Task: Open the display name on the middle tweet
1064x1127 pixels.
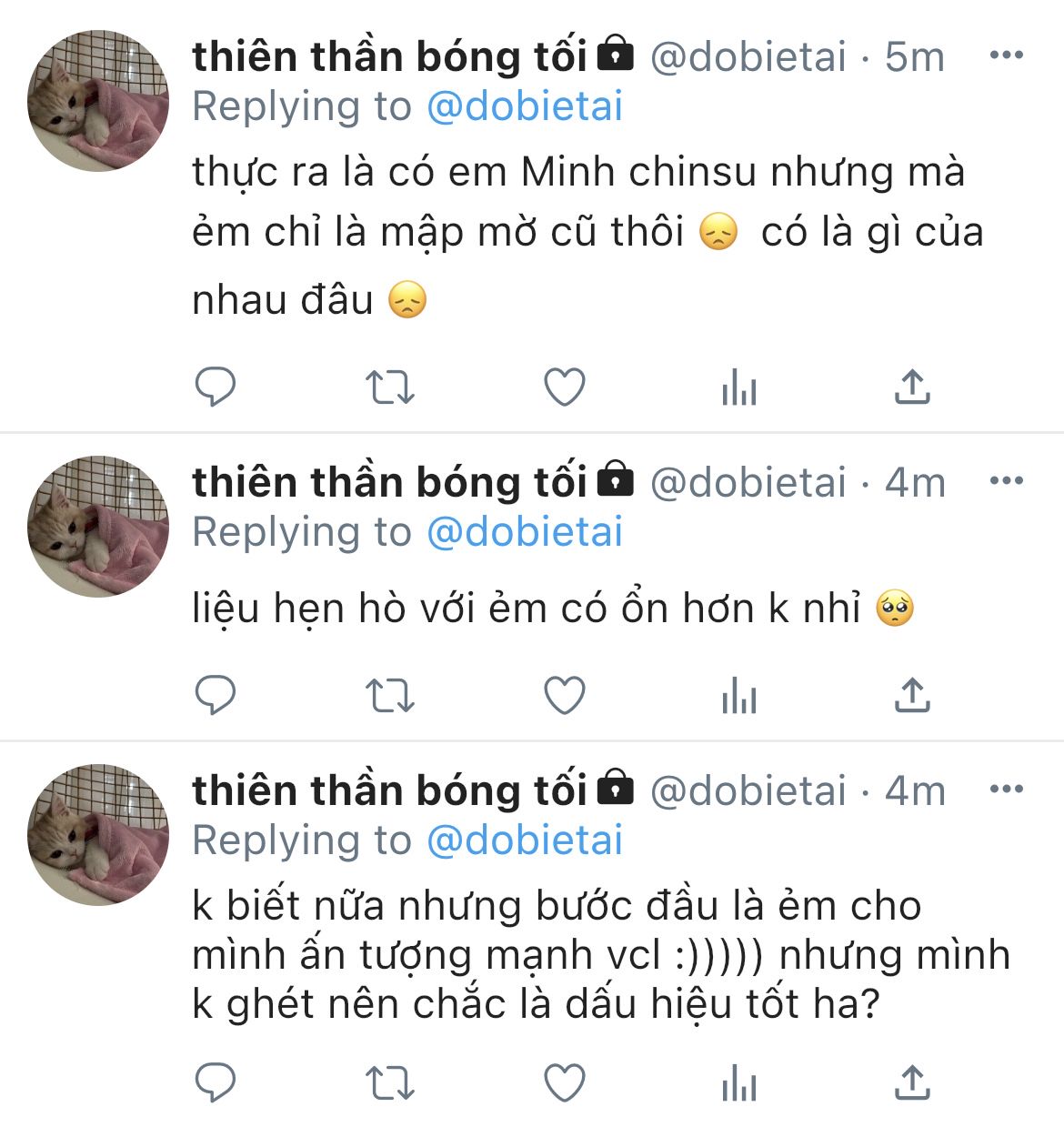Action: tap(389, 481)
